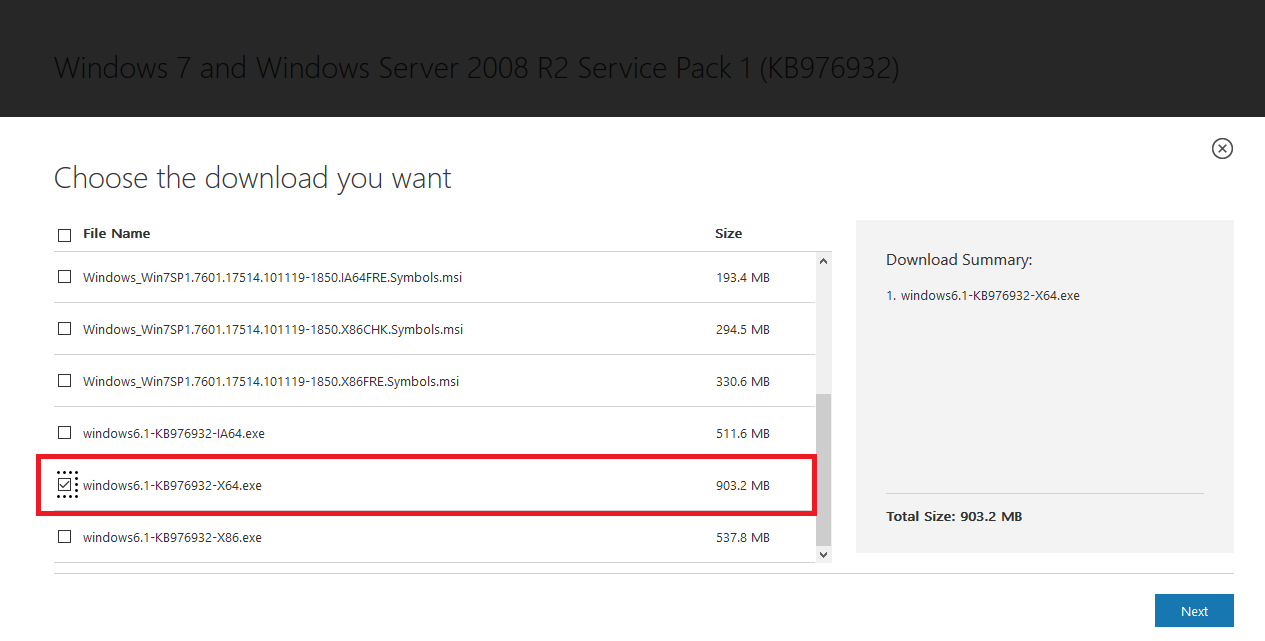Click the file list scroll down arrow
The height and width of the screenshot is (641, 1265).
point(824,554)
